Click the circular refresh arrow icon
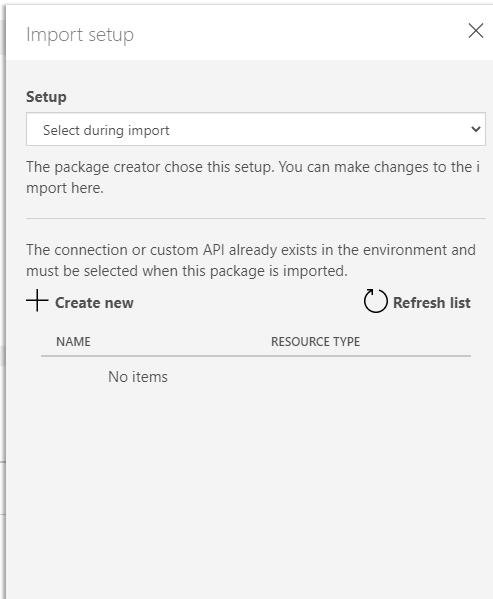This screenshot has width=493, height=599. click(x=375, y=301)
